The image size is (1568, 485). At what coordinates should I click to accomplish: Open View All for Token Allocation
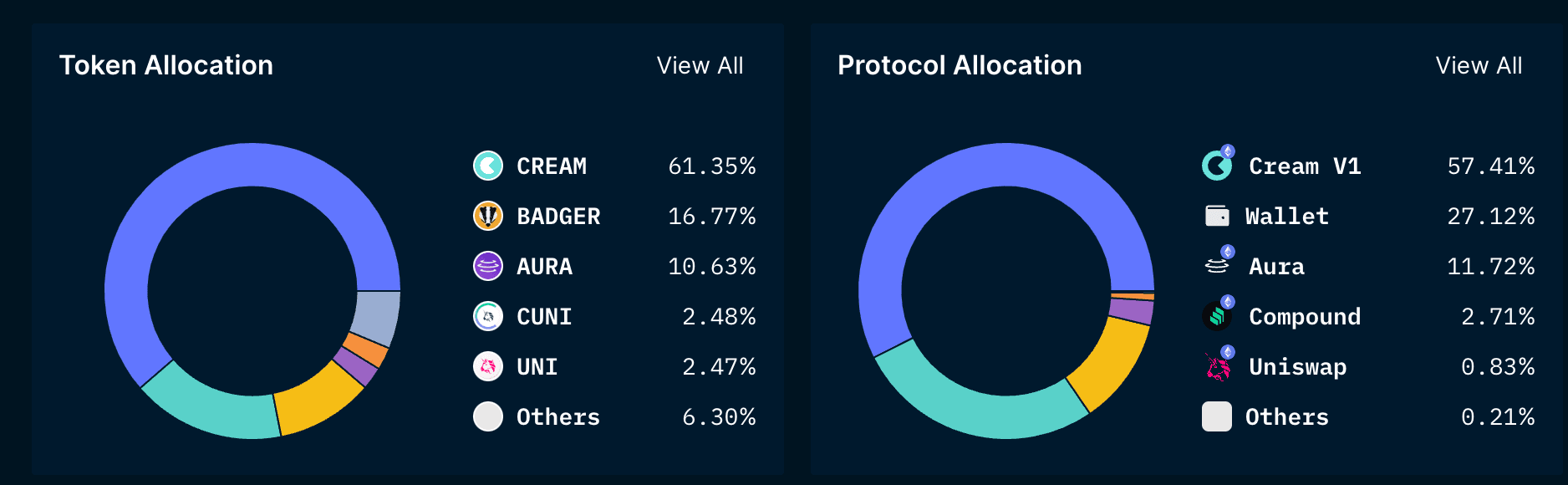pos(701,65)
